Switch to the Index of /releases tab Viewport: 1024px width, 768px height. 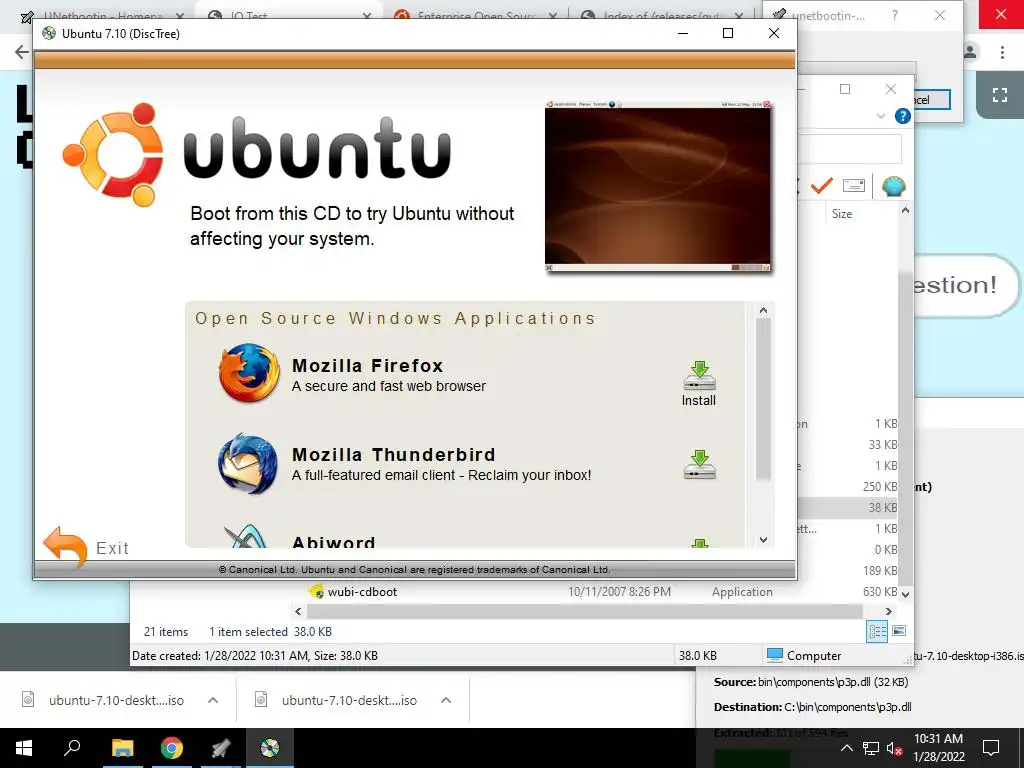[661, 14]
